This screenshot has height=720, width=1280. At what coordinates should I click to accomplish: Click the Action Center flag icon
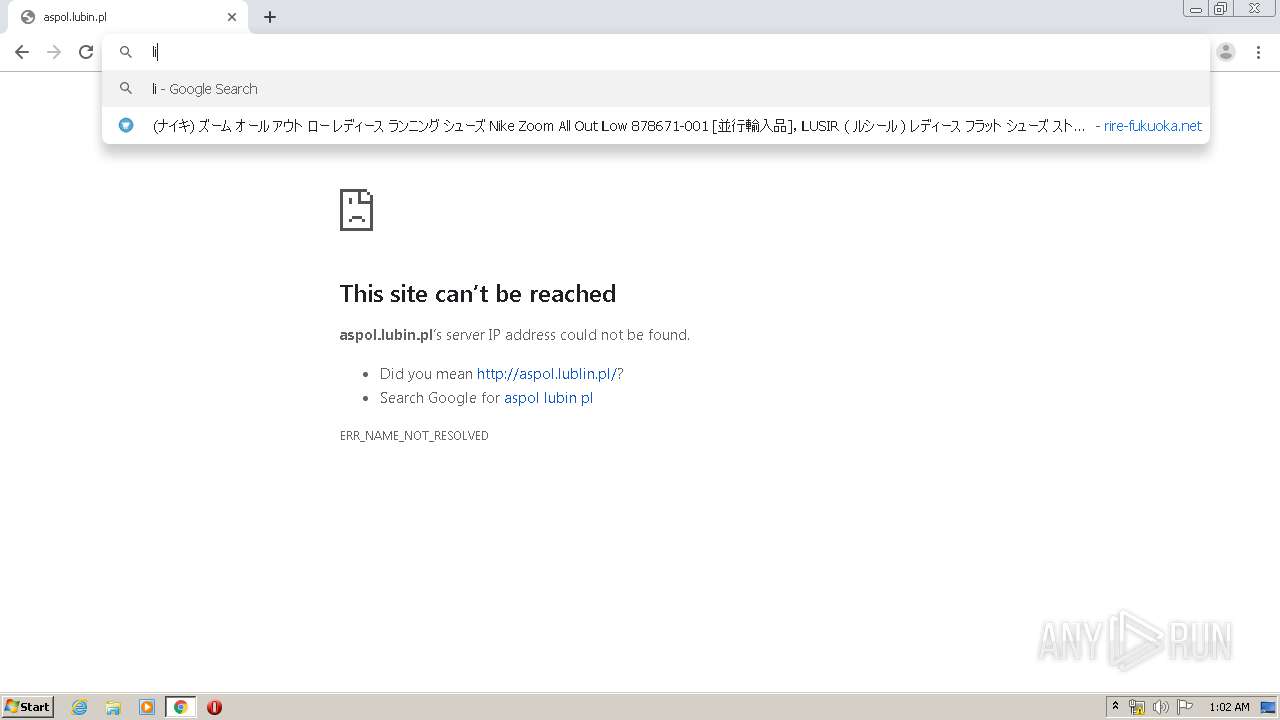(1185, 707)
